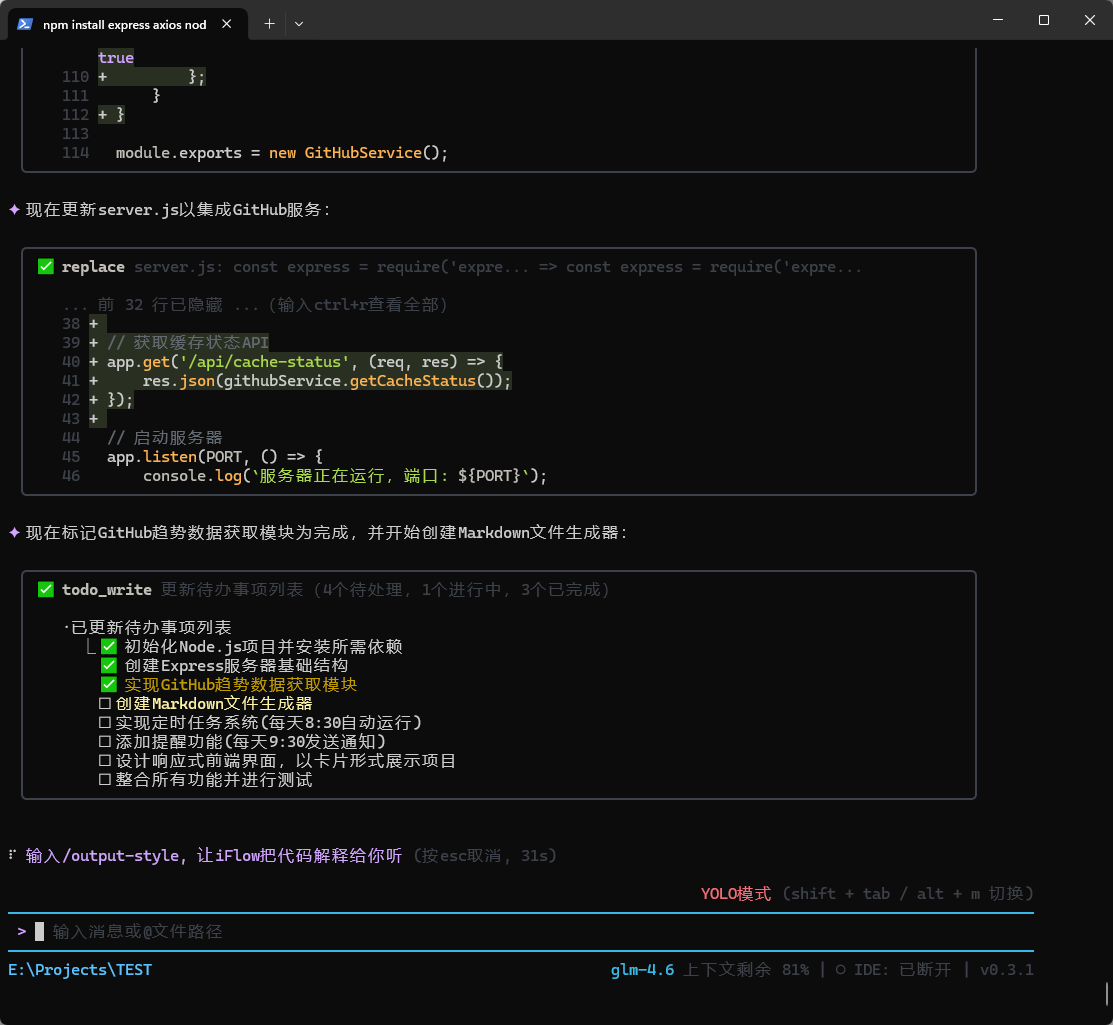Click the prompt ">" marker in the input line
The height and width of the screenshot is (1025, 1113).
[x=22, y=930]
